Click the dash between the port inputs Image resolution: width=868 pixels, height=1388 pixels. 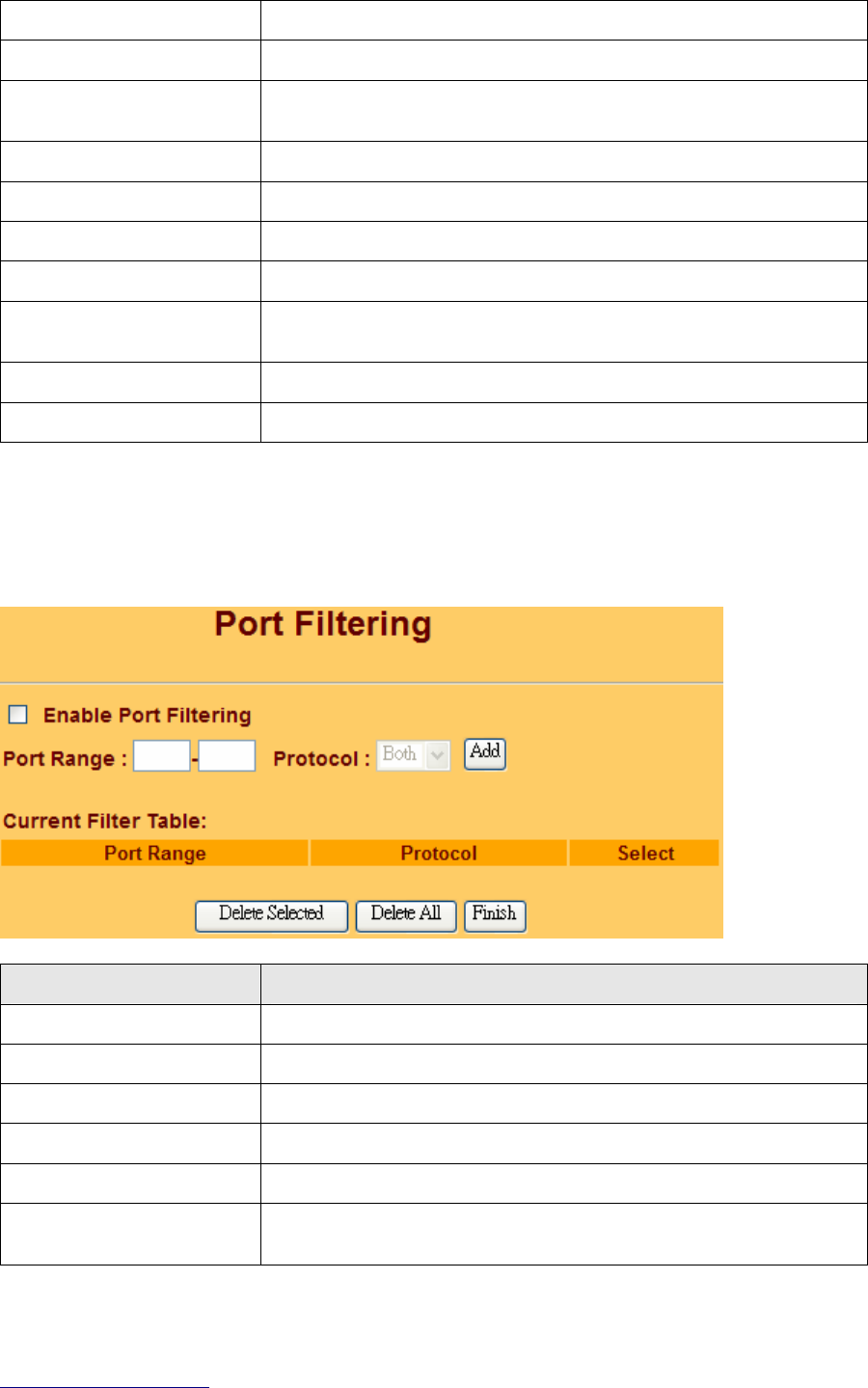point(195,760)
